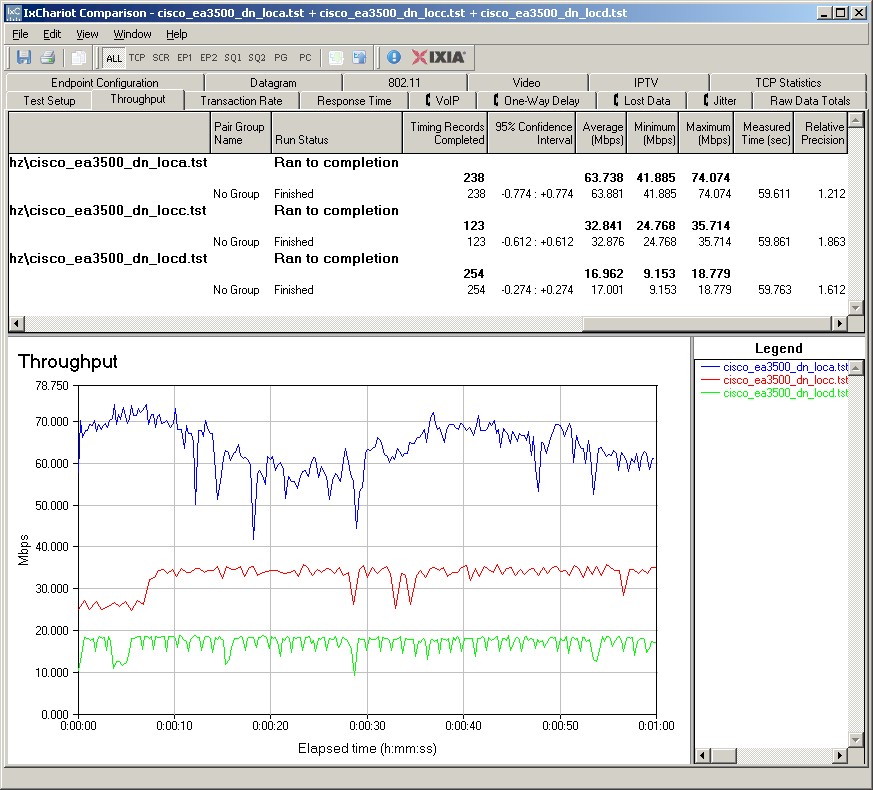Viewport: 873px width, 790px height.
Task: Toggle the TCP filter button
Action: point(137,57)
